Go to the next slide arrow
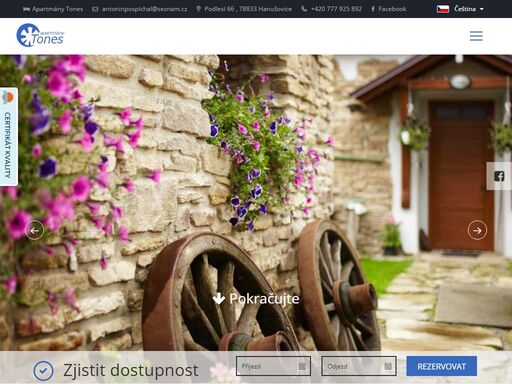Image resolution: width=512 pixels, height=384 pixels. click(x=477, y=230)
